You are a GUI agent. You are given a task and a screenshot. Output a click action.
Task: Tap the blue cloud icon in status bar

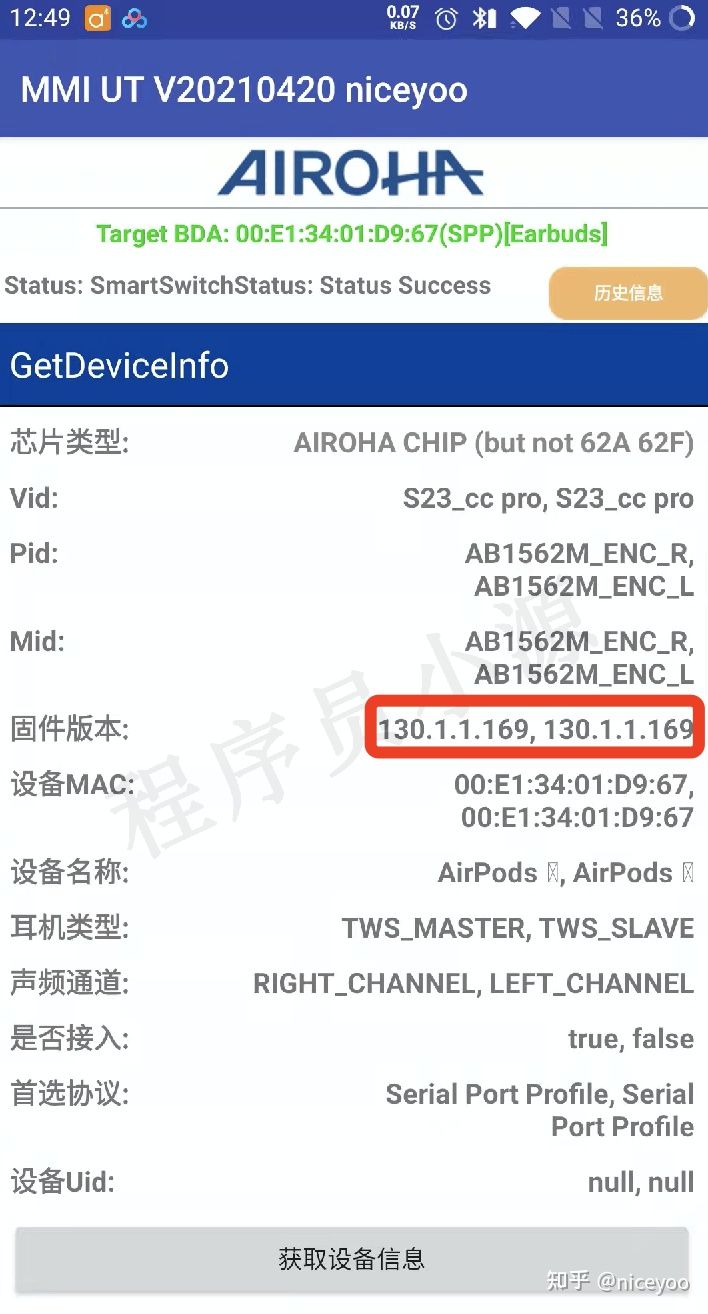coord(135,19)
